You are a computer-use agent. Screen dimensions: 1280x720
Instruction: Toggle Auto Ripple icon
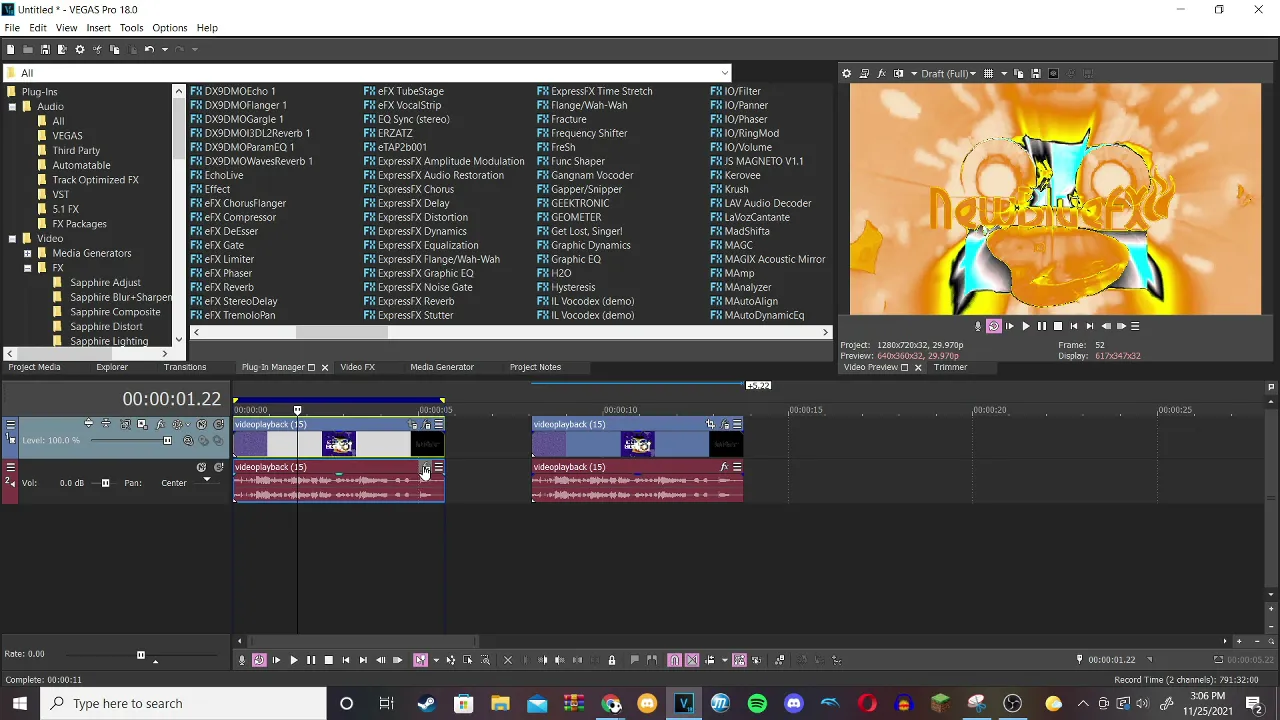pyautogui.click(x=710, y=660)
